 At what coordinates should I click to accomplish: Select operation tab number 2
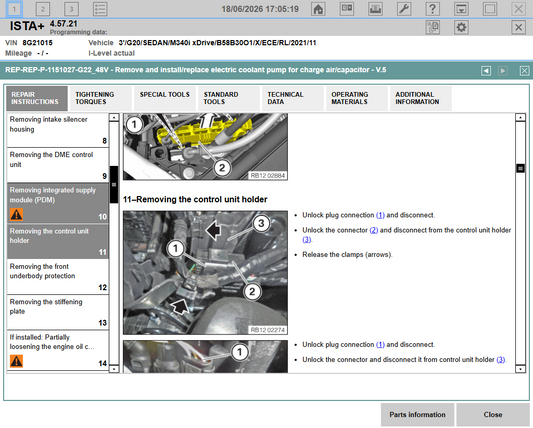(x=43, y=9)
